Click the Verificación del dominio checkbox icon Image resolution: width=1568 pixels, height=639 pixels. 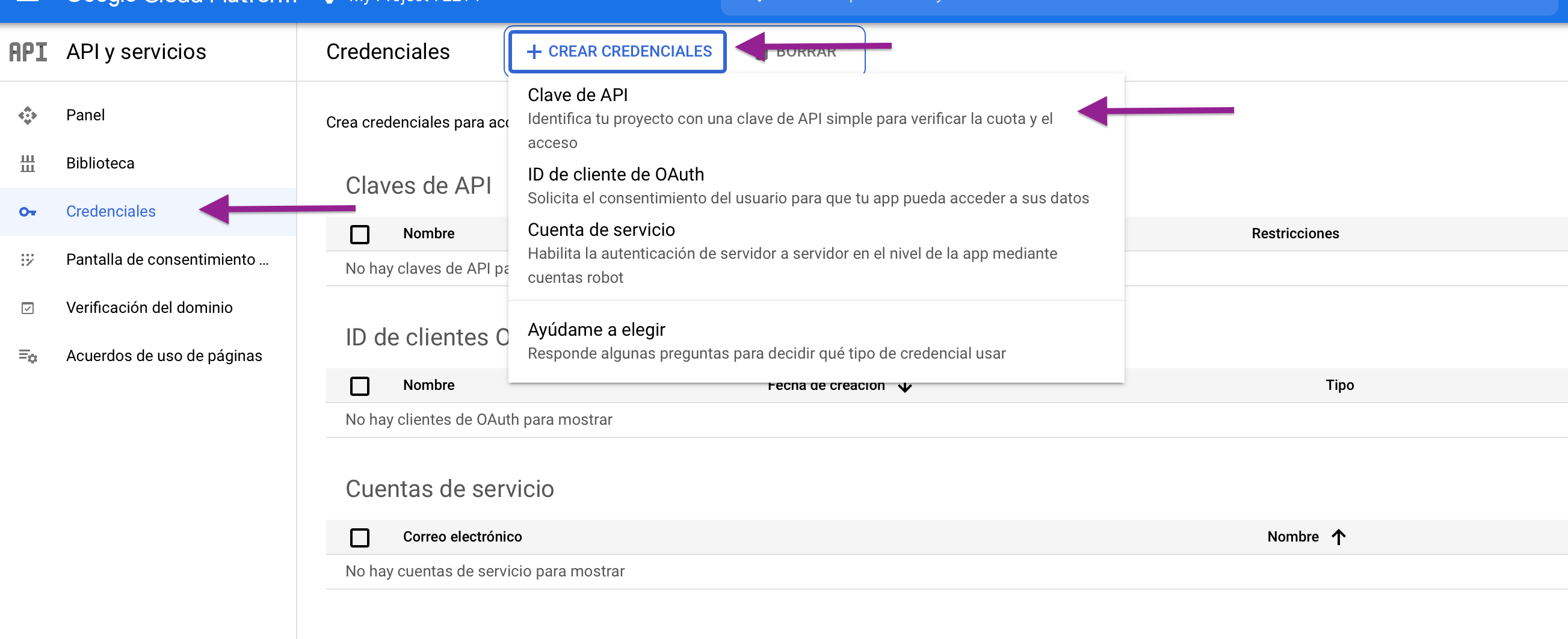[28, 308]
